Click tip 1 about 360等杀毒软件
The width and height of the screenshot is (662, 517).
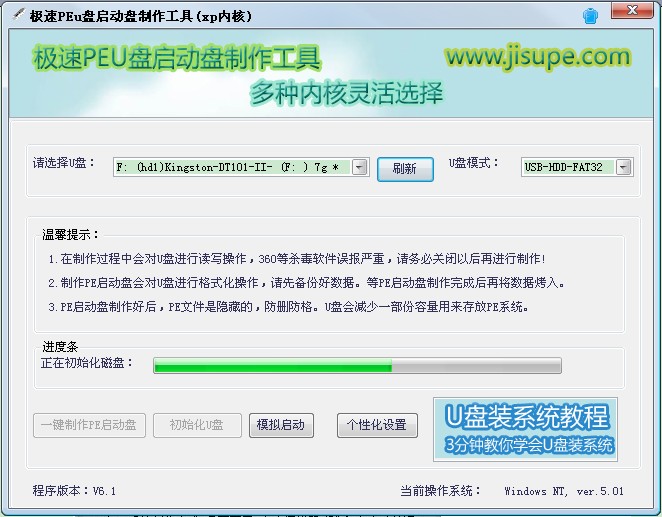297,259
